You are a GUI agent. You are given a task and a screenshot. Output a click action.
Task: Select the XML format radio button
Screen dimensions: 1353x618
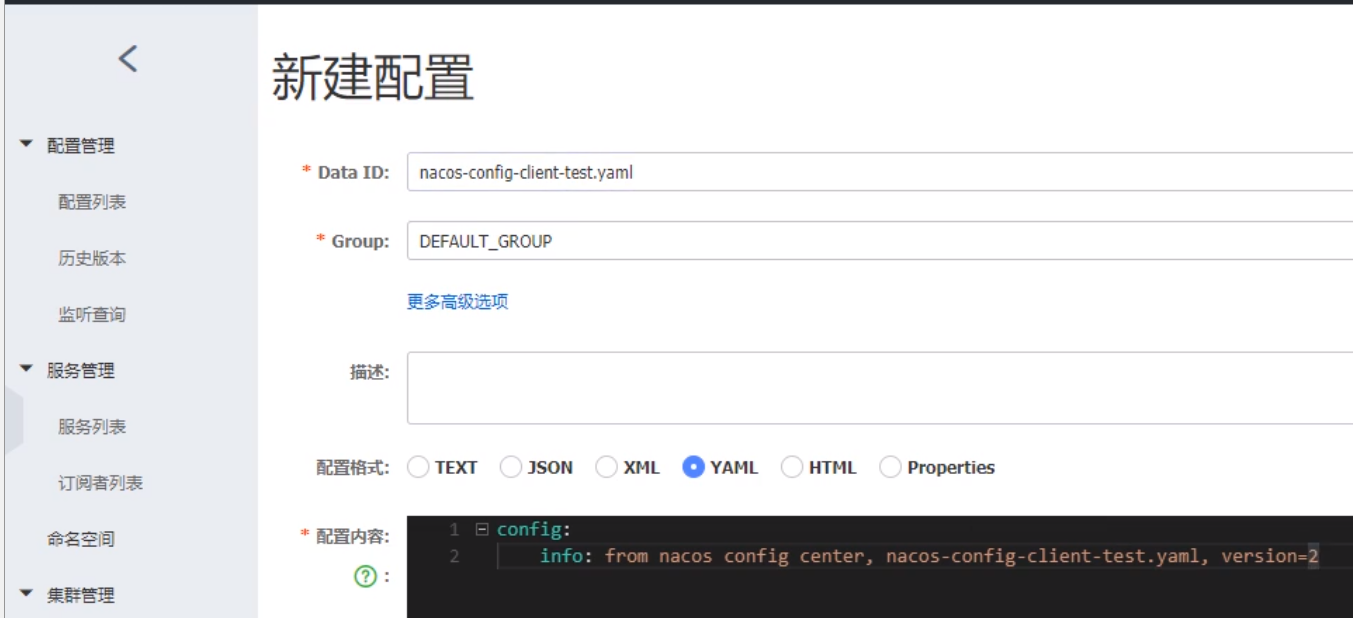point(606,467)
